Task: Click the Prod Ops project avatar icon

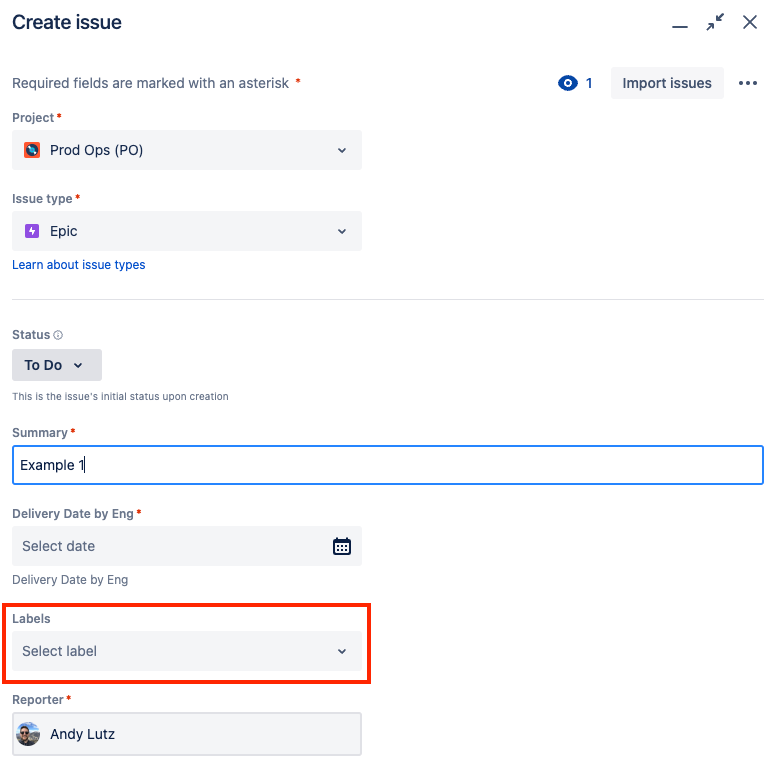Action: pos(32,150)
